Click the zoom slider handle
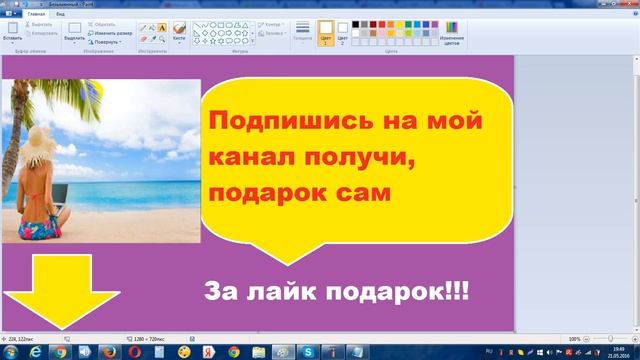This screenshot has width=640, height=360. (611, 339)
